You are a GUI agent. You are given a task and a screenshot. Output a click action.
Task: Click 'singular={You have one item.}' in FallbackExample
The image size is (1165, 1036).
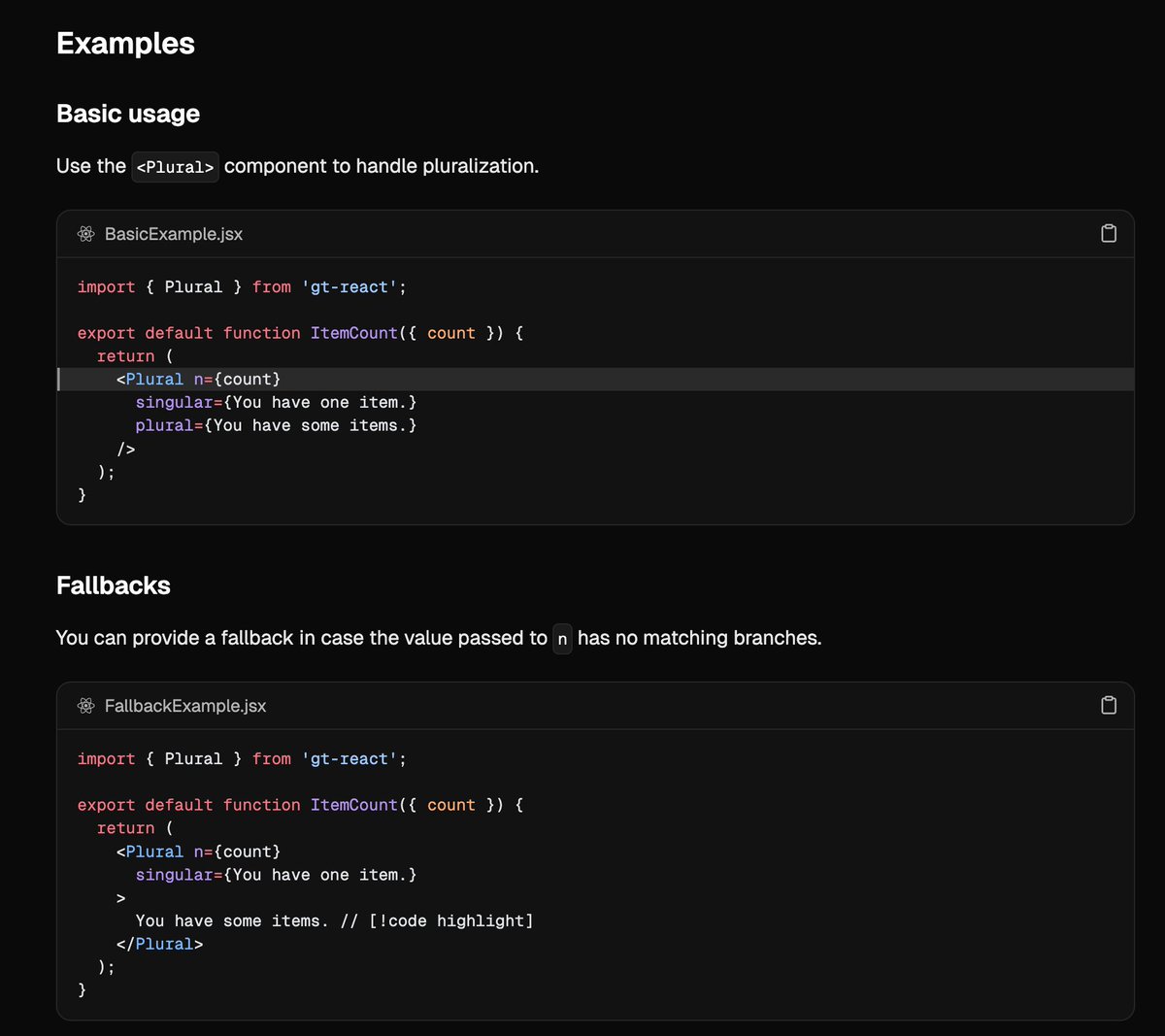[x=276, y=875]
